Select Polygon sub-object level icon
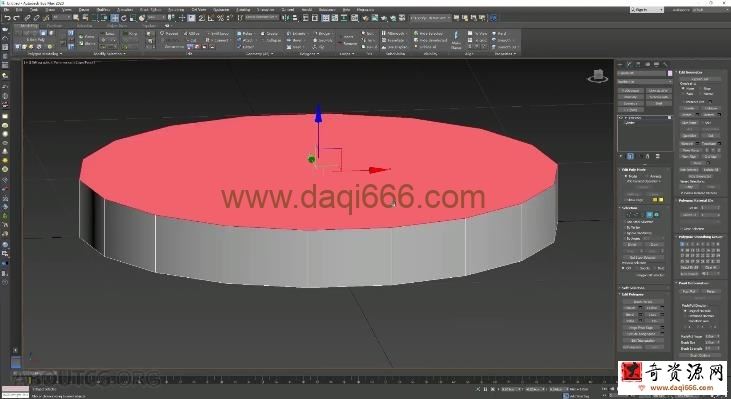This screenshot has width=731, height=399. 649,214
